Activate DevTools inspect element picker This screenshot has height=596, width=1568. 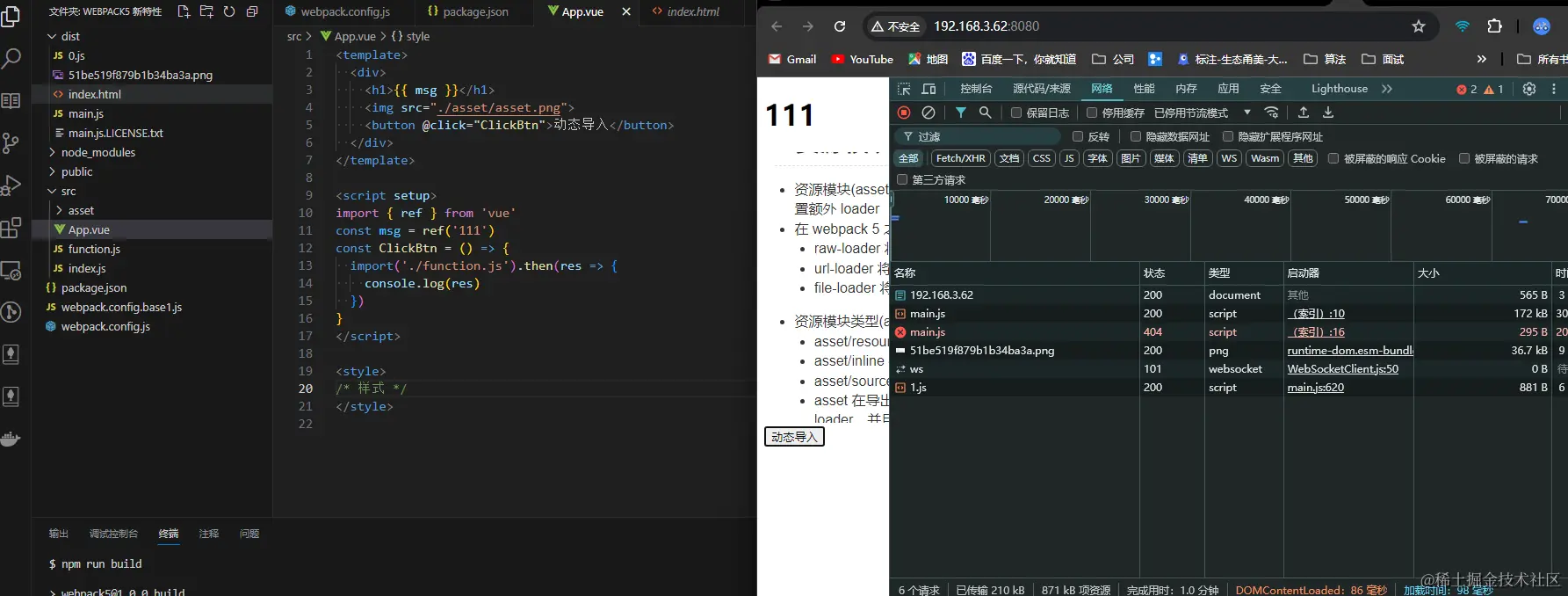[x=904, y=89]
